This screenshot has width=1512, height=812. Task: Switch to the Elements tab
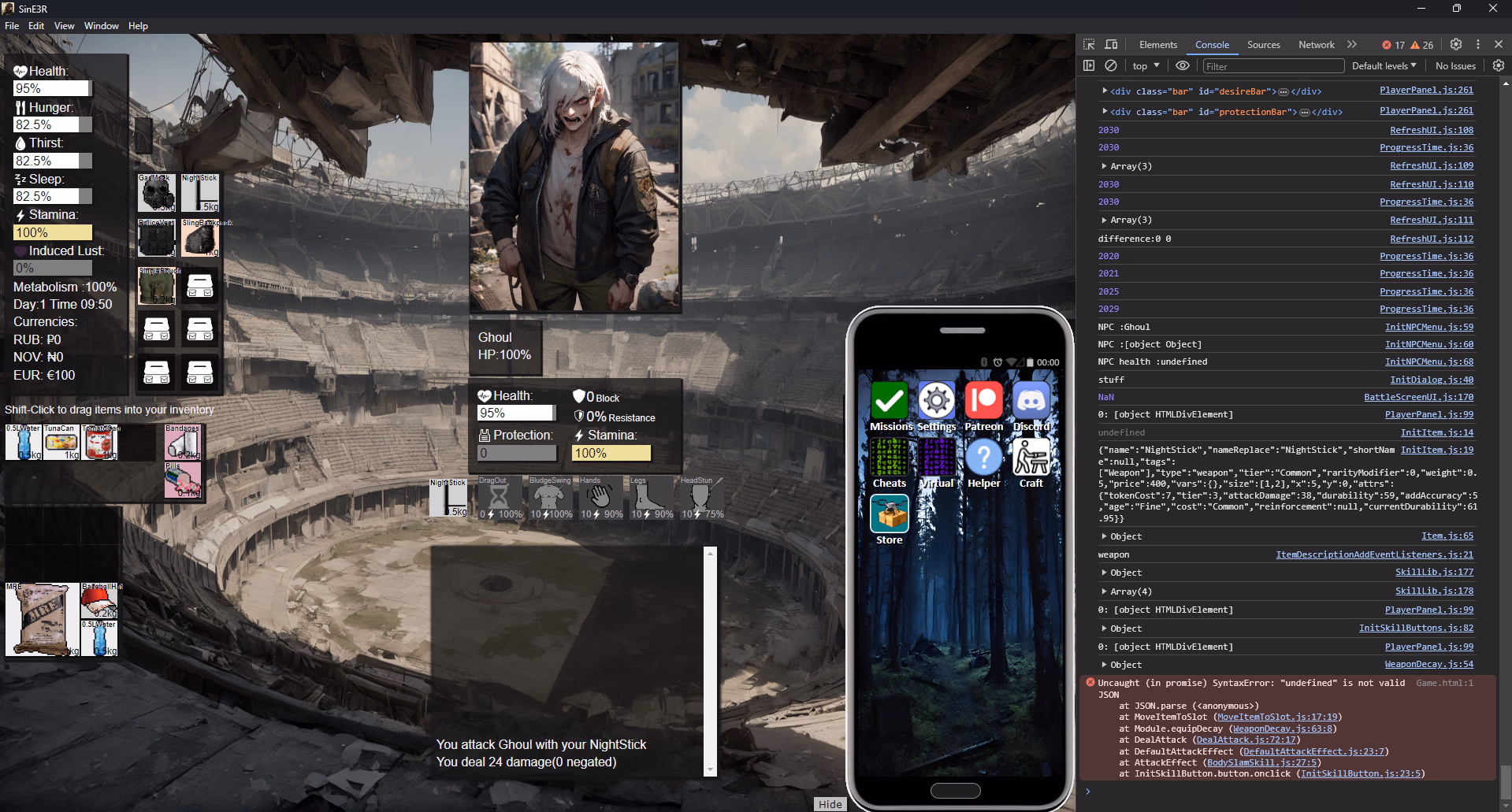click(x=1158, y=45)
